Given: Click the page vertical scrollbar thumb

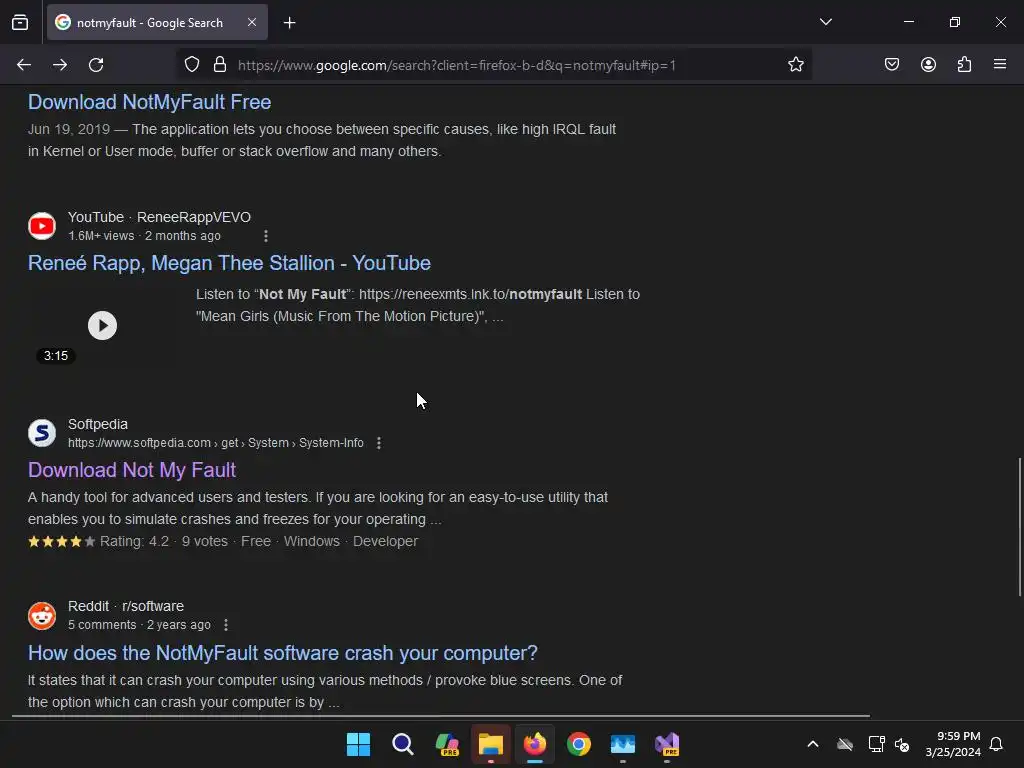Looking at the screenshot, I should 1019,526.
